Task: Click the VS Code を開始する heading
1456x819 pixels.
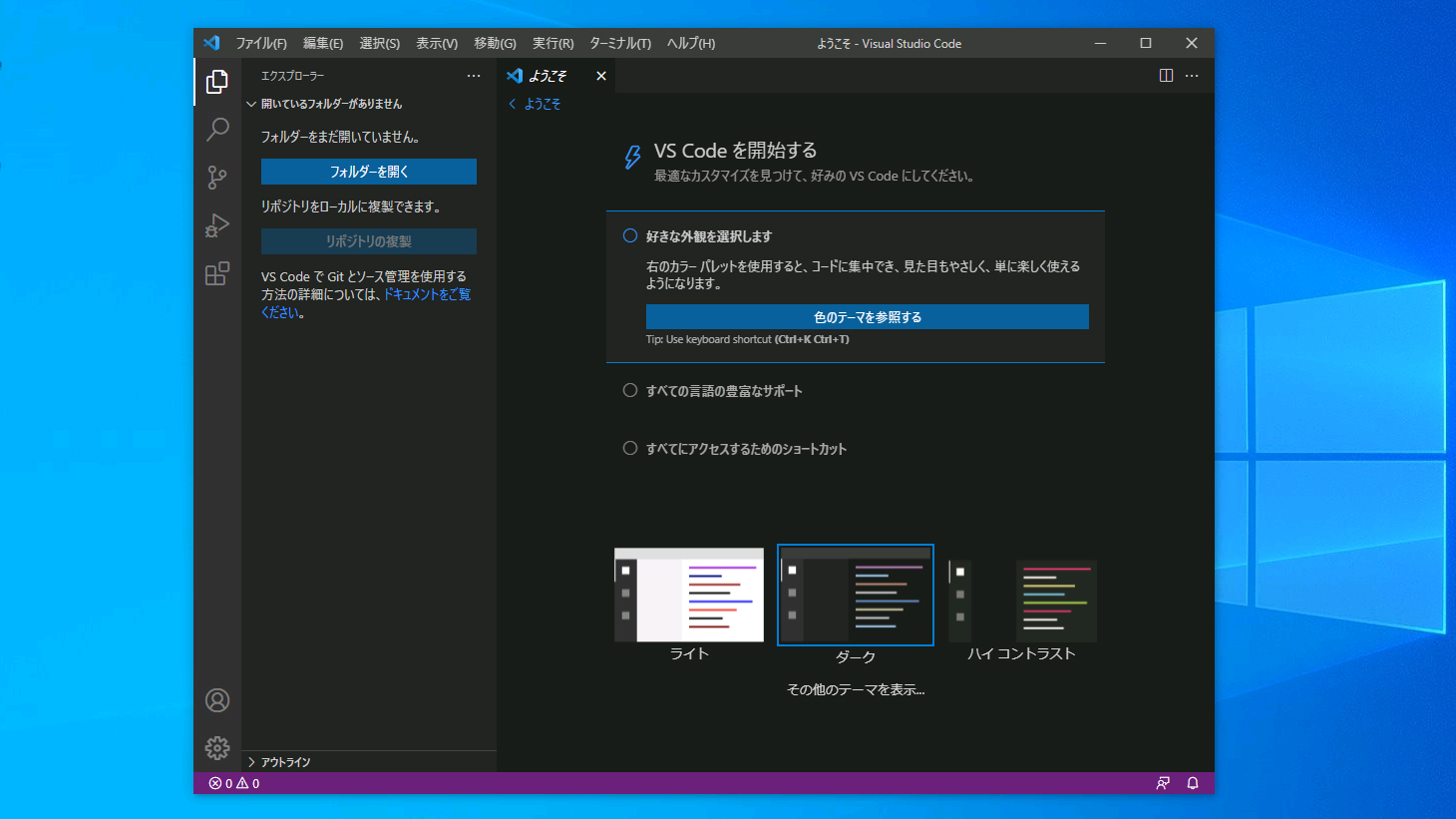Action: coord(736,151)
